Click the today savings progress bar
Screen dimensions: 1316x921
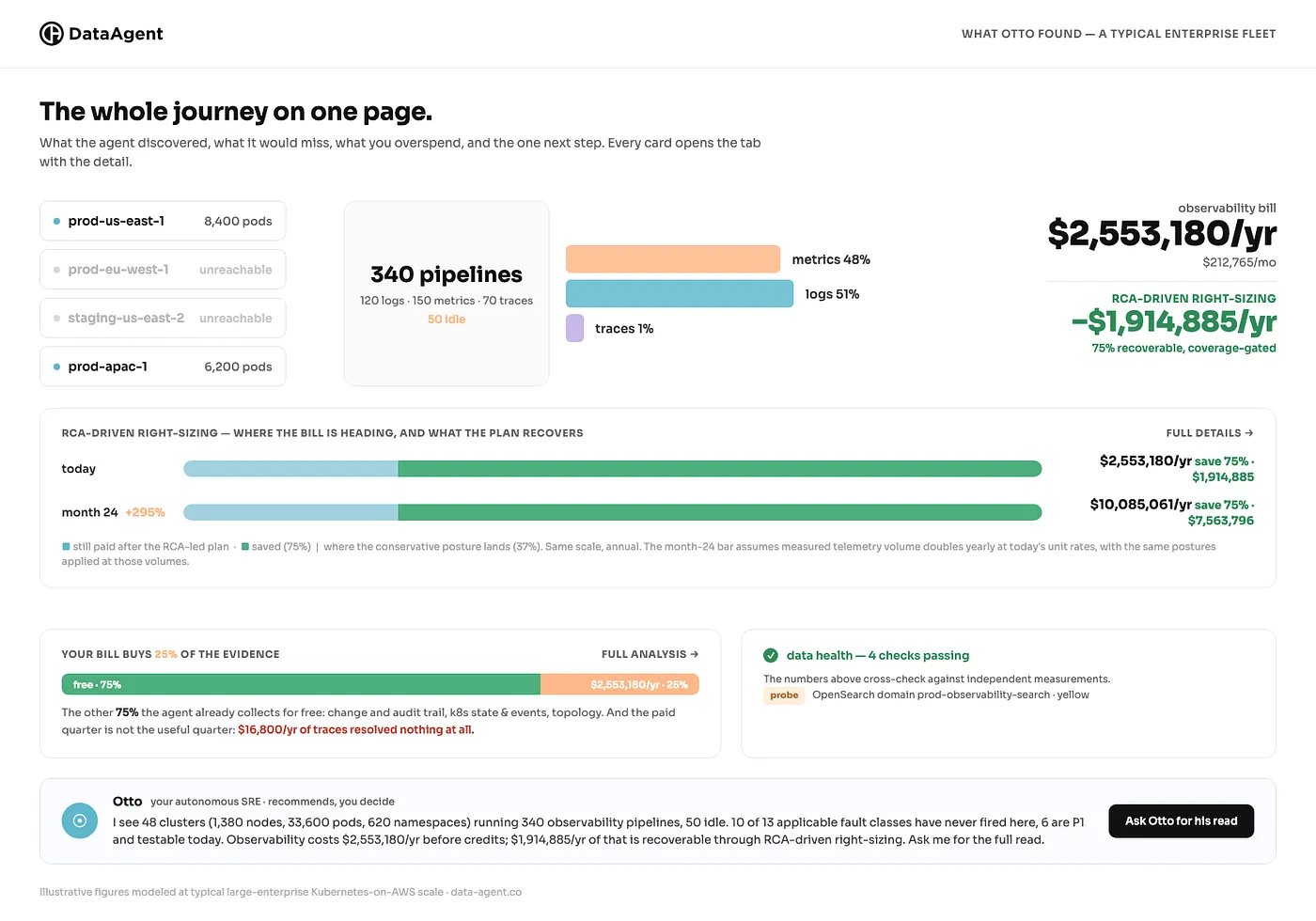[613, 469]
